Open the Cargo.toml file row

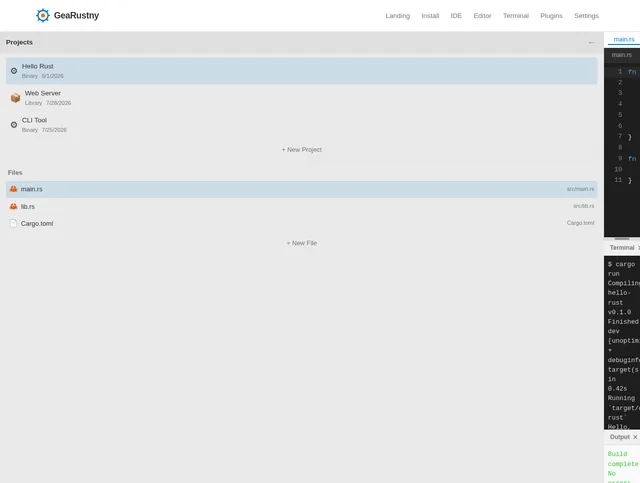point(302,223)
